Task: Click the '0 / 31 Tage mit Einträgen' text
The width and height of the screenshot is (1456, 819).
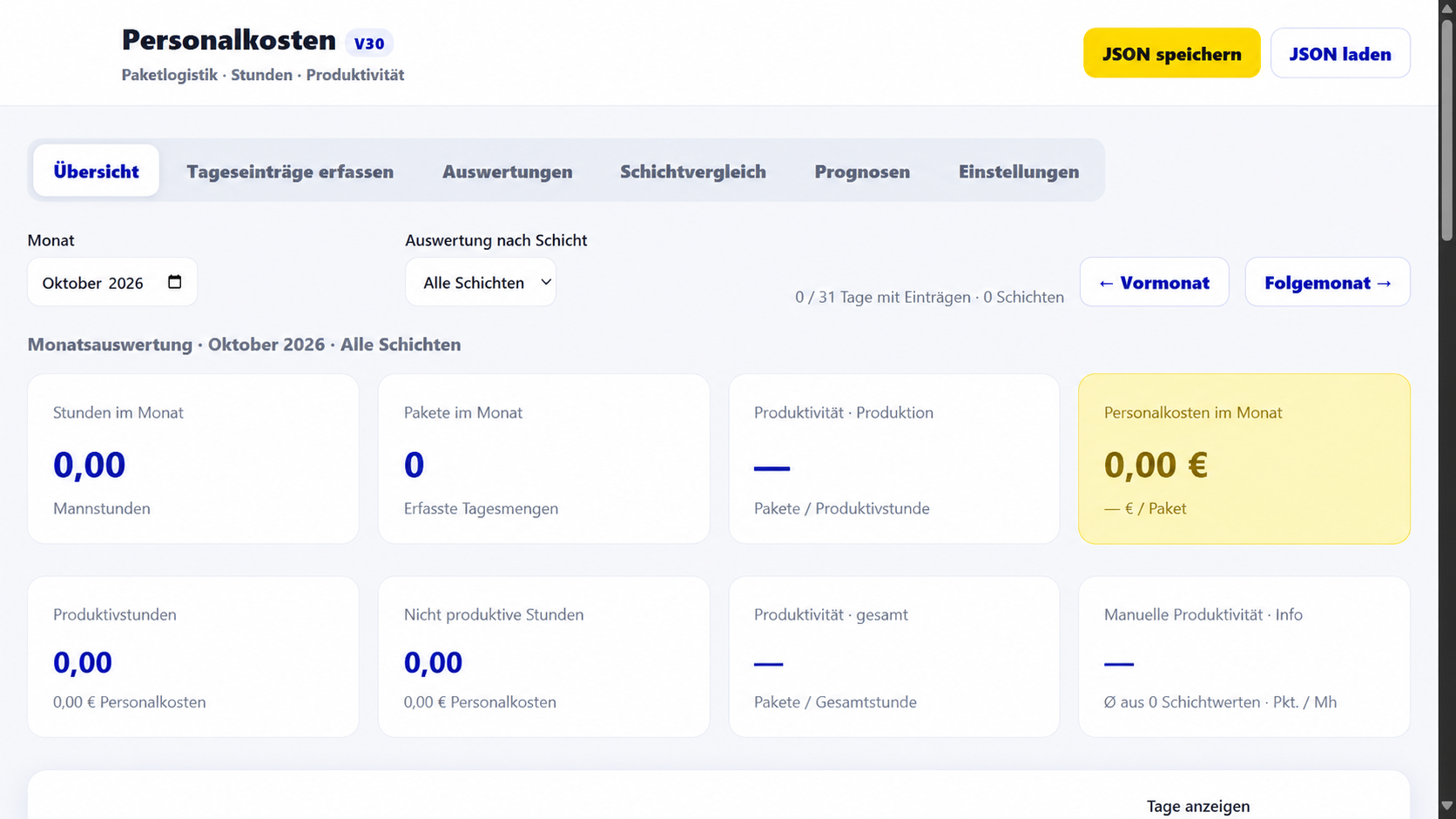Action: pyautogui.click(x=883, y=297)
